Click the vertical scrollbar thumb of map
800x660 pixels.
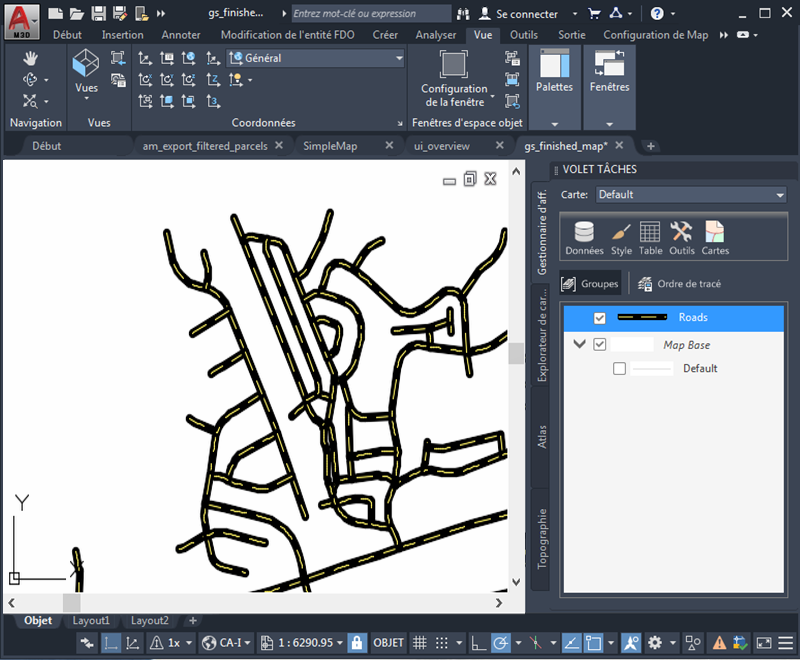pos(516,353)
